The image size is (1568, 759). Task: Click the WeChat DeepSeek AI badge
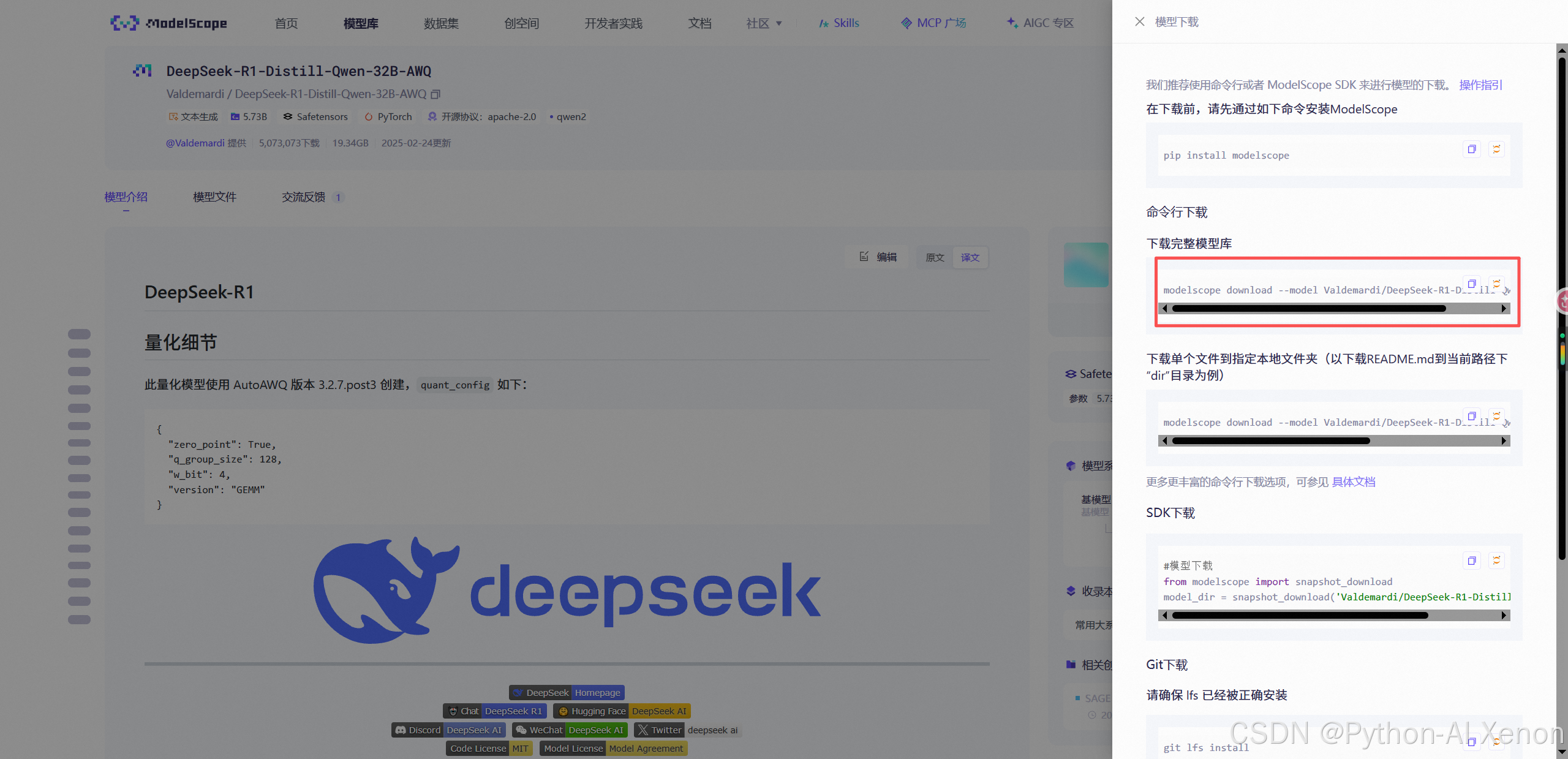tap(570, 730)
